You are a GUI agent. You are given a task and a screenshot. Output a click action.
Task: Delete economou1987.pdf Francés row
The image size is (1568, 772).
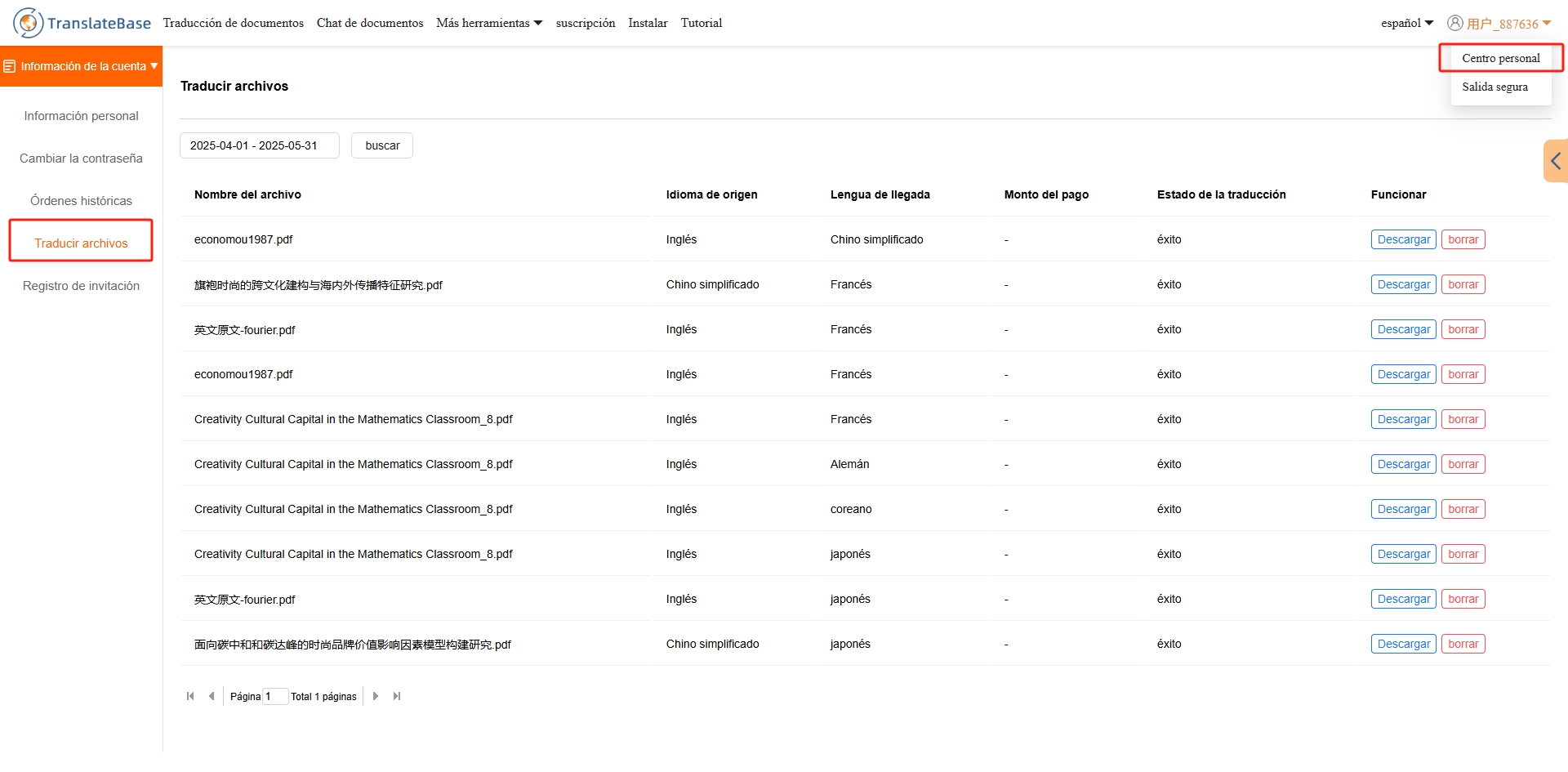pos(1463,374)
